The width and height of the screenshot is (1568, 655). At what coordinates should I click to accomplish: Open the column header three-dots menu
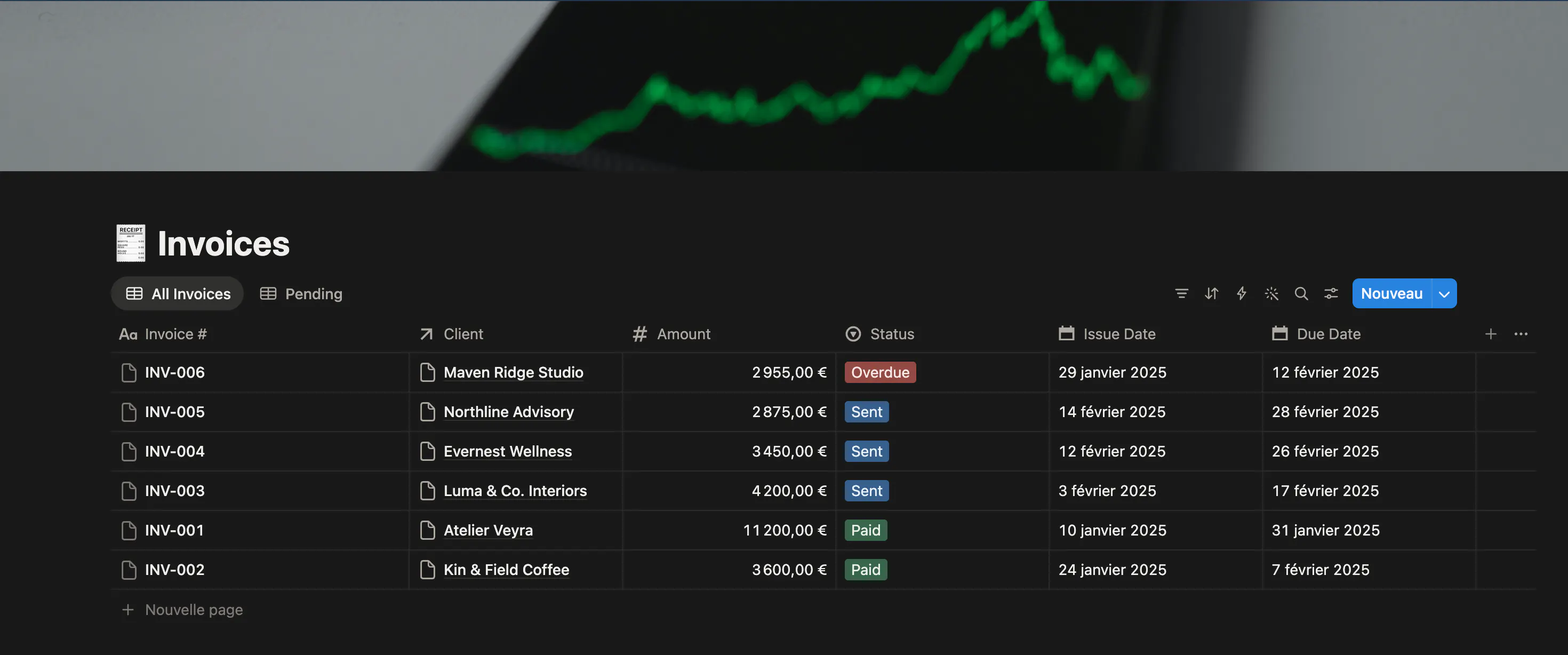tap(1521, 333)
